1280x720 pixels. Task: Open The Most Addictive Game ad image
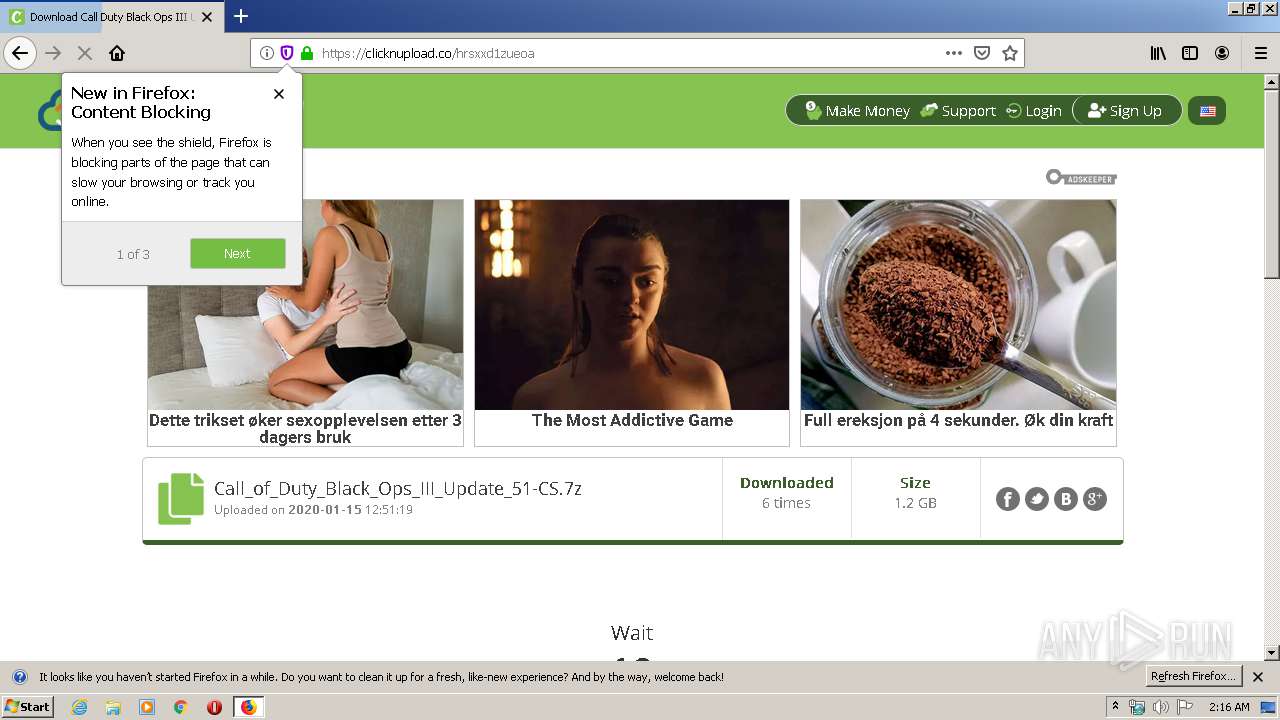(x=632, y=305)
